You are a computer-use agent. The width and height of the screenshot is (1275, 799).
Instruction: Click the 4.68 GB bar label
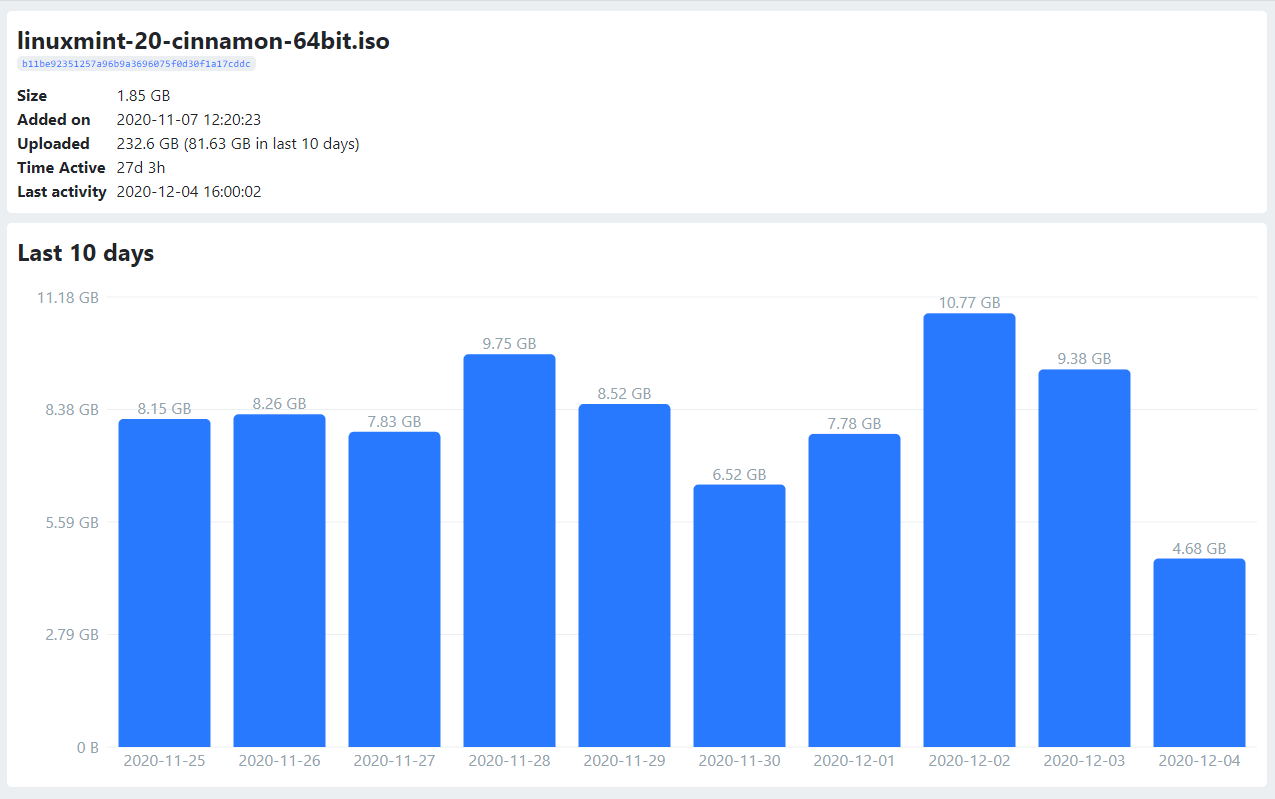[x=1199, y=548]
